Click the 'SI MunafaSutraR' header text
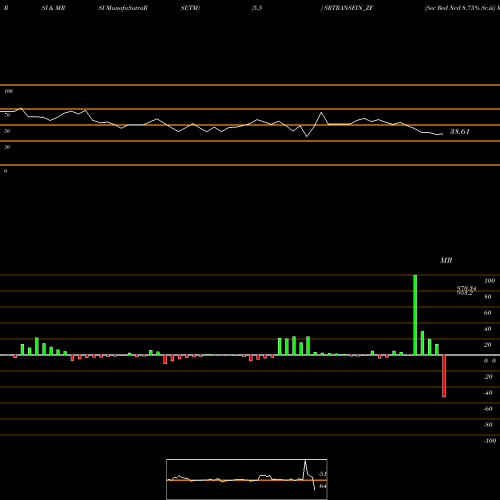Viewport: 500px width, 500px height. 123,8
